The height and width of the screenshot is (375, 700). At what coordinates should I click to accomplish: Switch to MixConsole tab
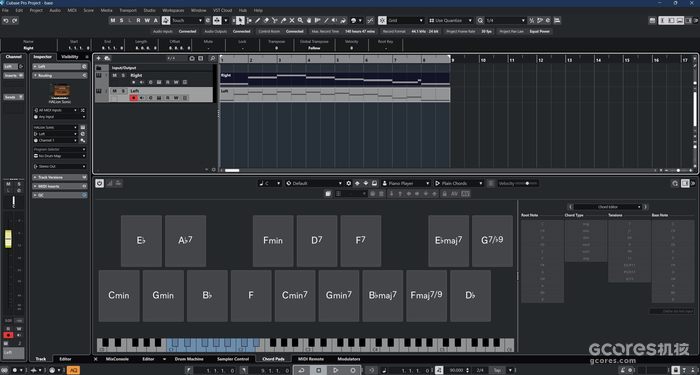click(x=117, y=359)
